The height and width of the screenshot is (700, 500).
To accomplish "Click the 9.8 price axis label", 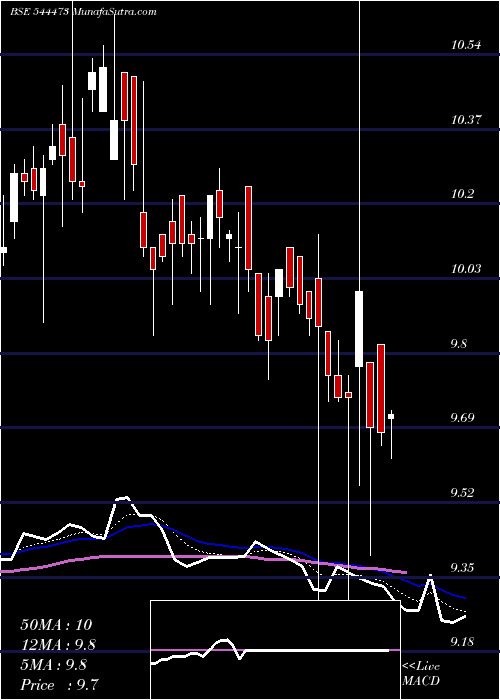I will (x=460, y=344).
